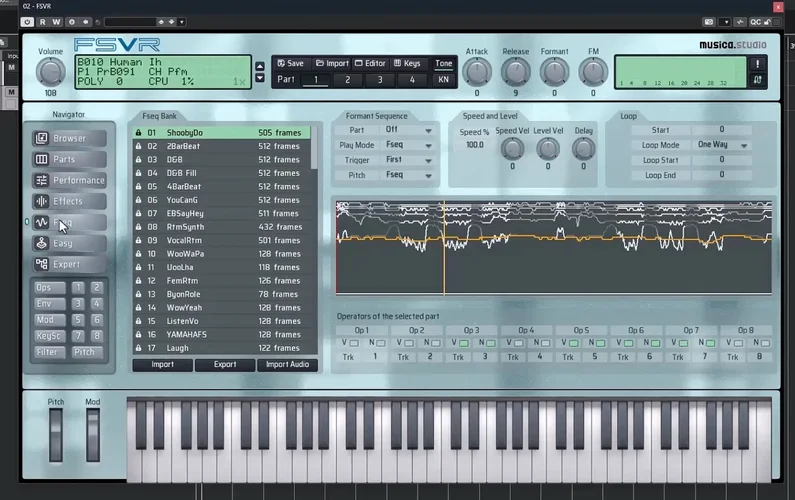This screenshot has height=500, width=795.
Task: Click the Filter button in Navigator
Action: click(48, 352)
